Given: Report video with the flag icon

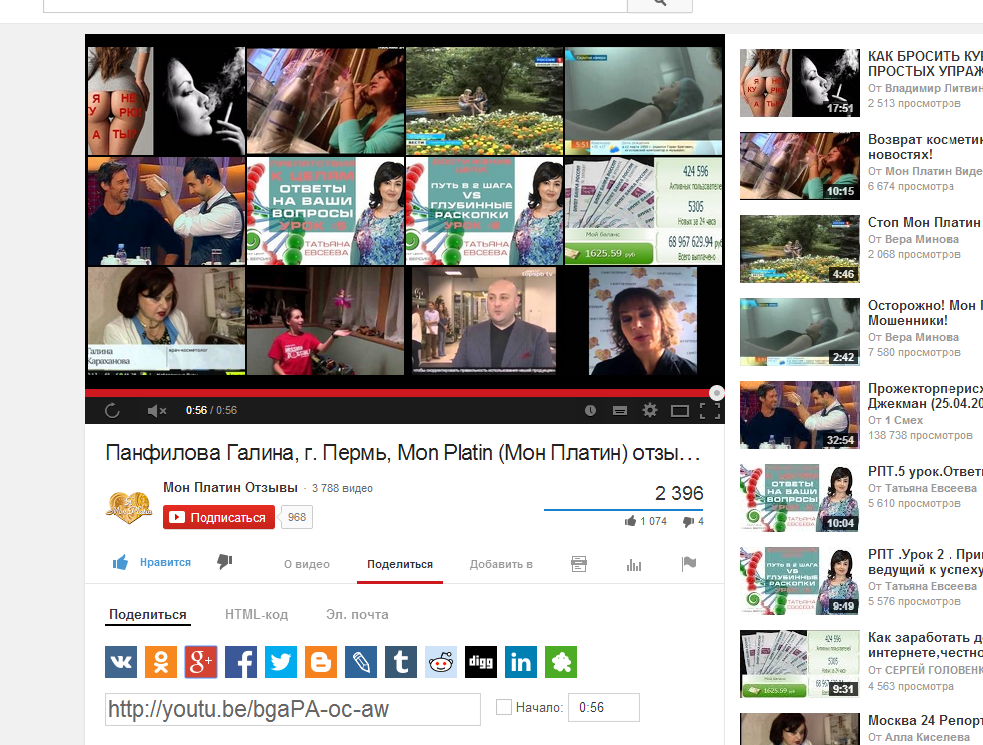Looking at the screenshot, I should pos(689,564).
